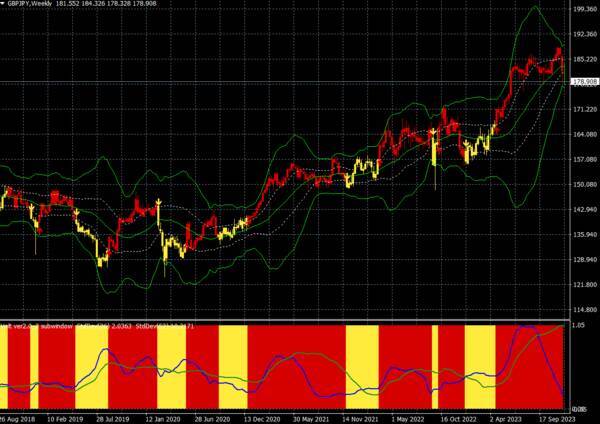Viewport: 600px width, 424px height.
Task: Click the 1.05 indicator scale label
Action: click(x=578, y=325)
